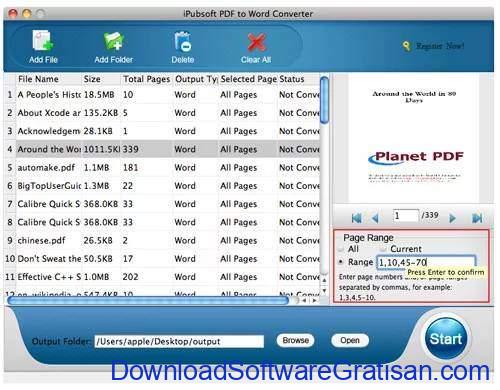Click Word output type for automake.pdf
Viewport: 500px width, 390px height.
pos(185,168)
